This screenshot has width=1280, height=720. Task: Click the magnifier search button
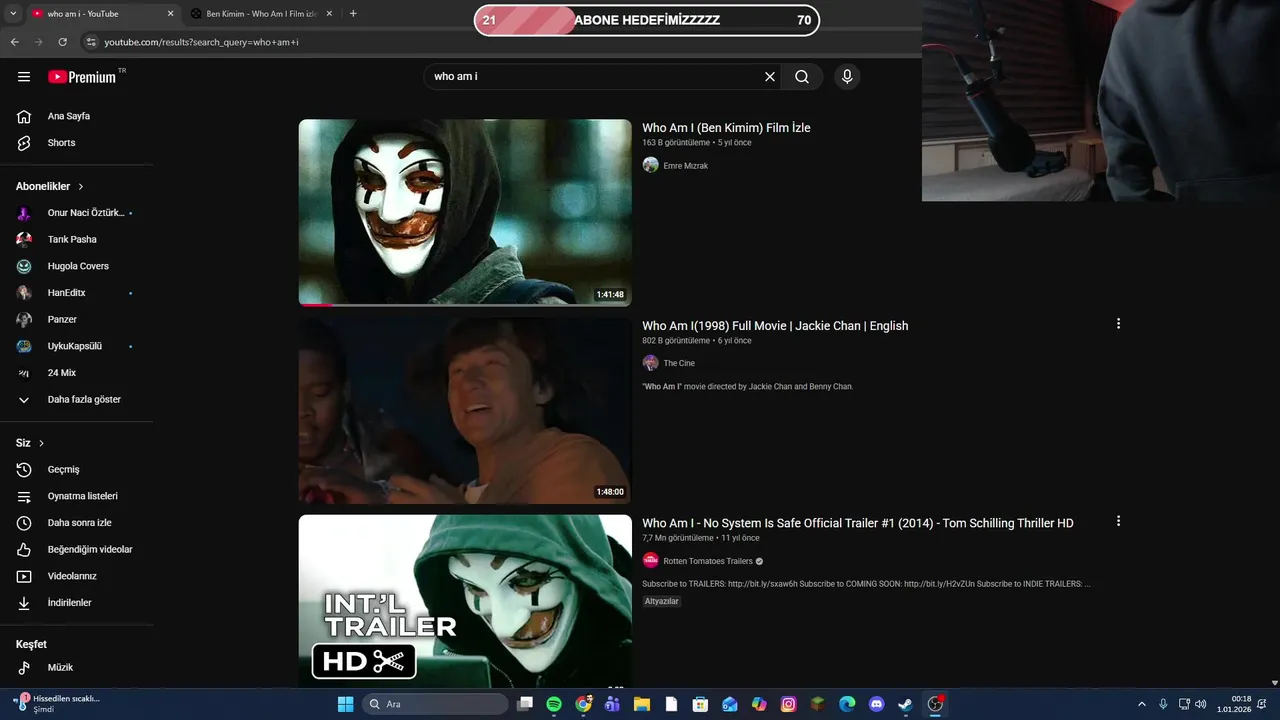click(x=802, y=77)
